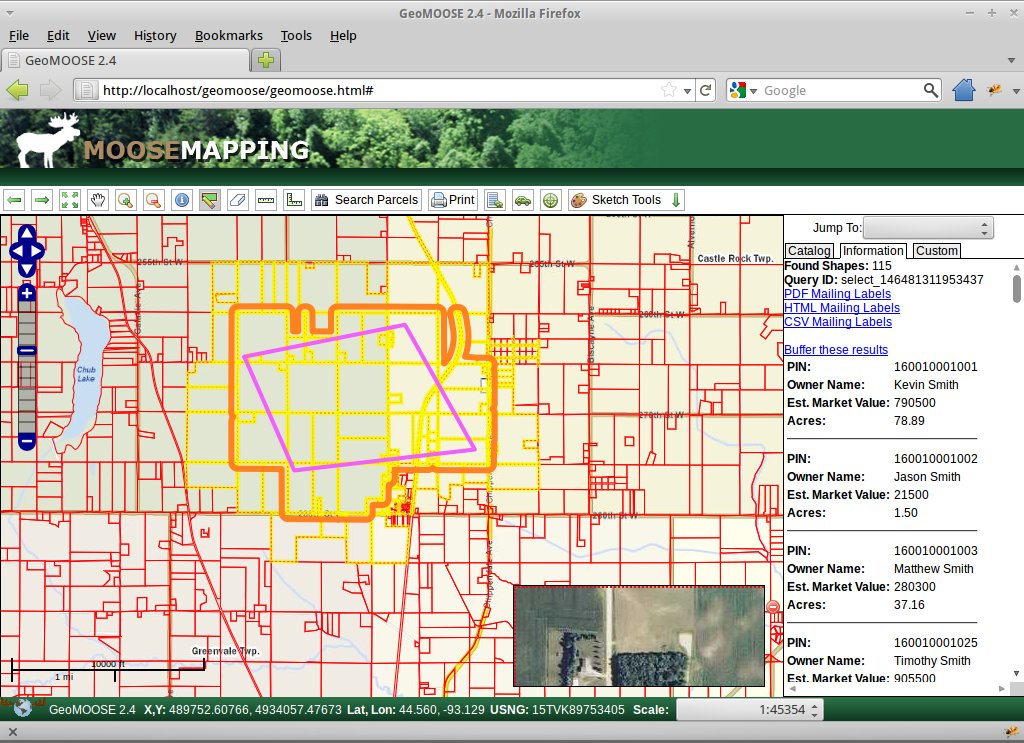The image size is (1024, 743).
Task: Click the Search Parcels button
Action: [x=366, y=200]
